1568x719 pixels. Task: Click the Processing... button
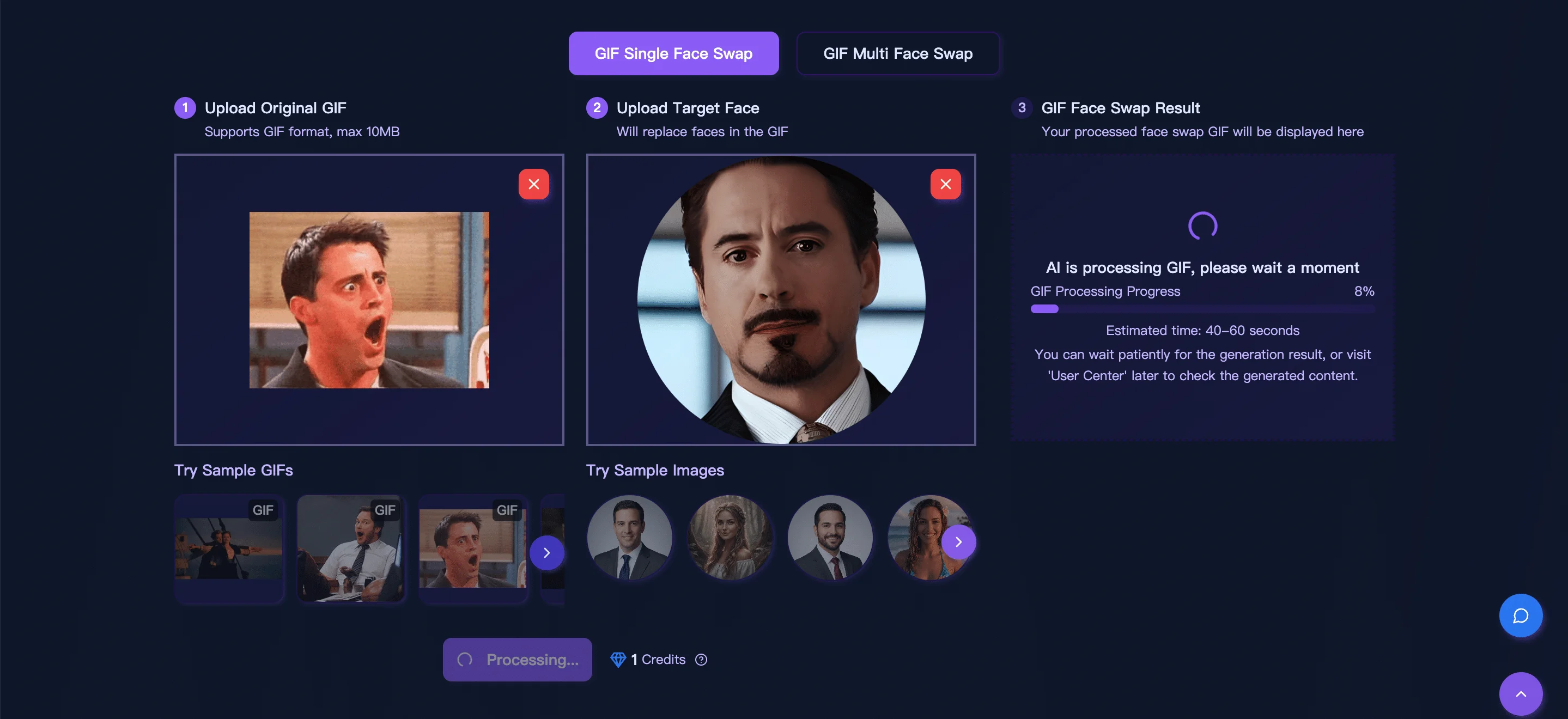517,659
